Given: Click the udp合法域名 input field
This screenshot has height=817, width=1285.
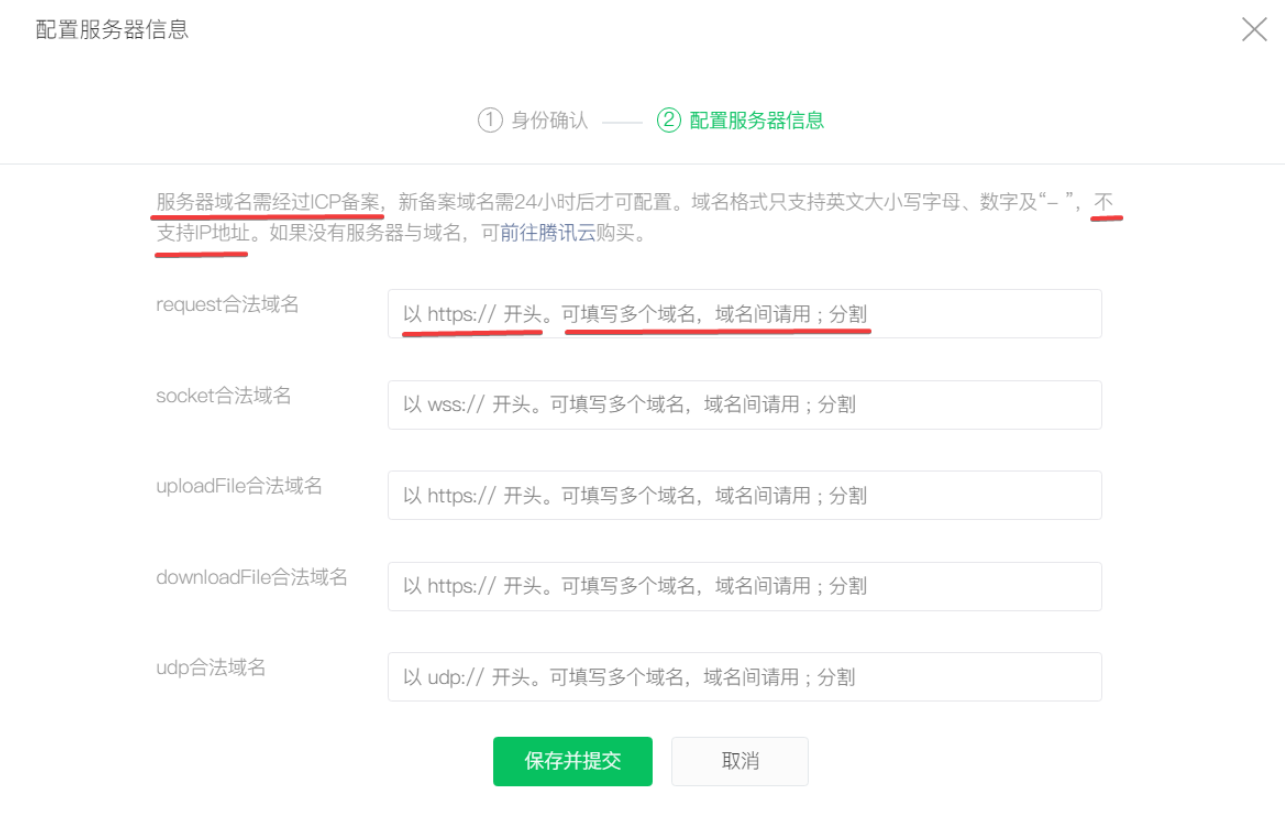Looking at the screenshot, I should point(744,677).
